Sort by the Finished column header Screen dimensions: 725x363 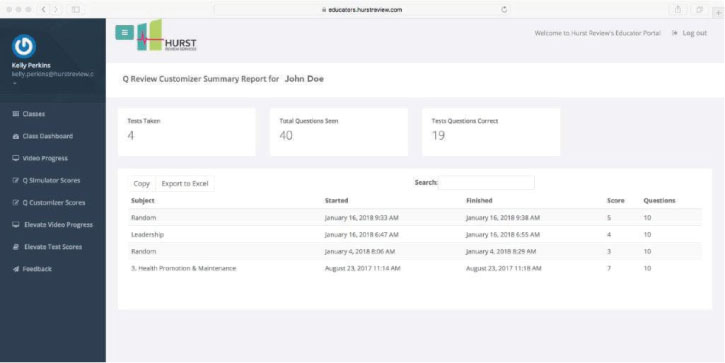479,201
